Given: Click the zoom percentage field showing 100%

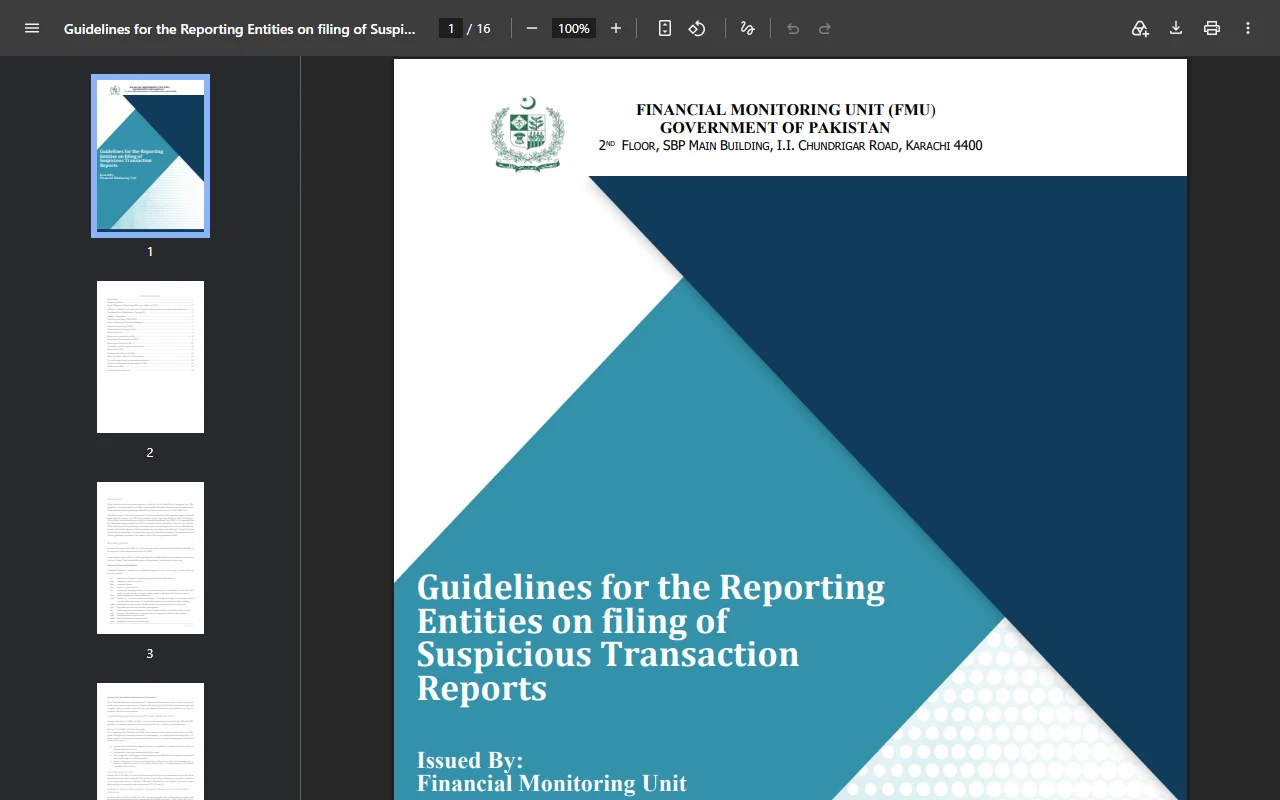Looking at the screenshot, I should (x=574, y=28).
